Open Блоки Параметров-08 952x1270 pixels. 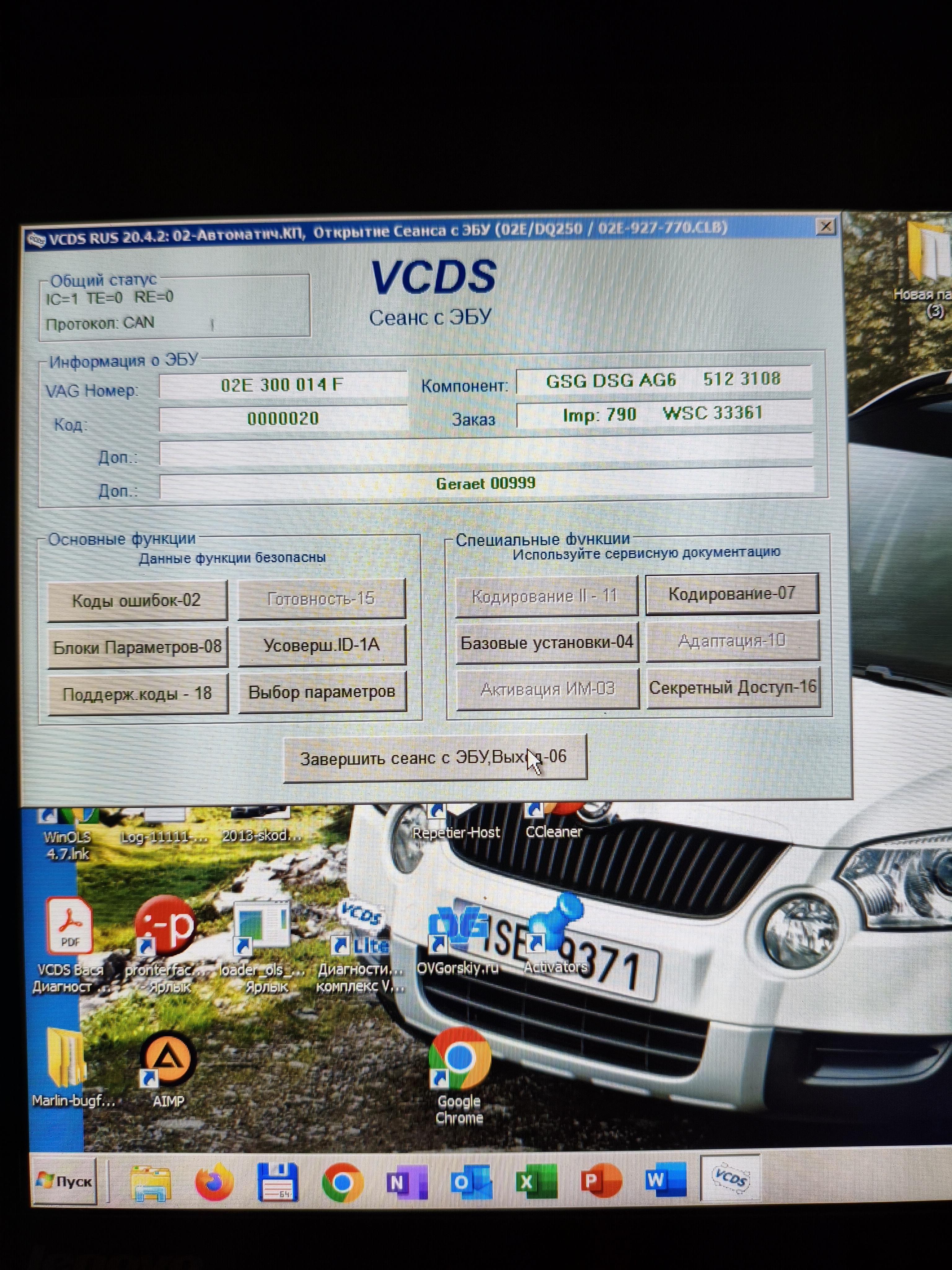pos(137,648)
